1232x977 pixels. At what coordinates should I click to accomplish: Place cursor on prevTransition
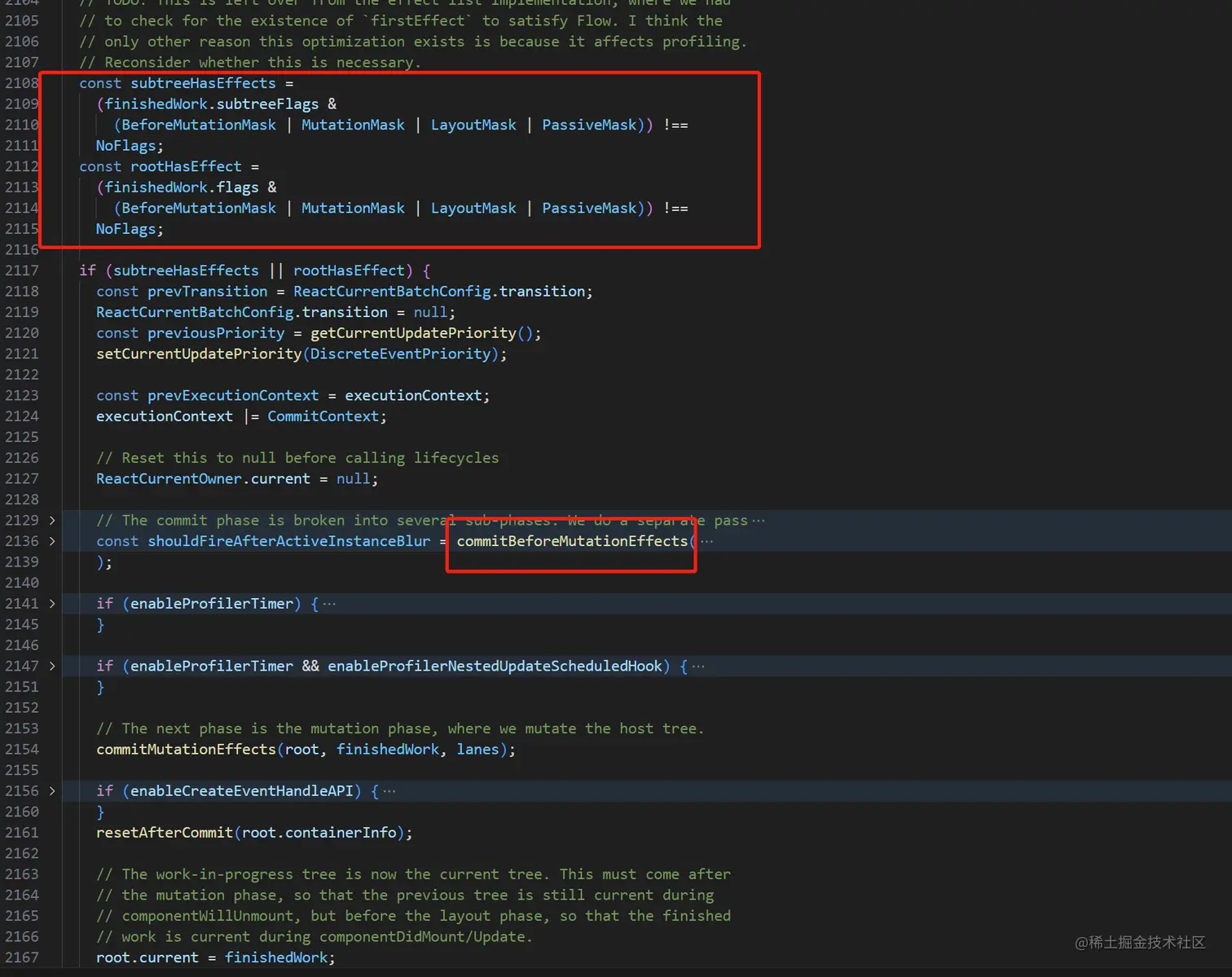tap(207, 292)
